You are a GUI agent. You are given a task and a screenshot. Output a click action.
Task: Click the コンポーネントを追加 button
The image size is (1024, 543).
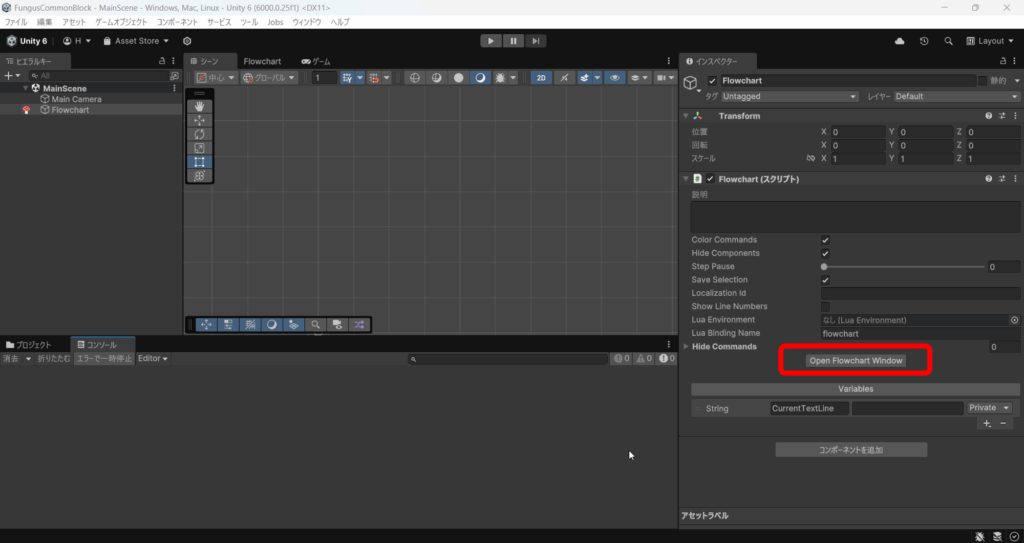pyautogui.click(x=851, y=450)
